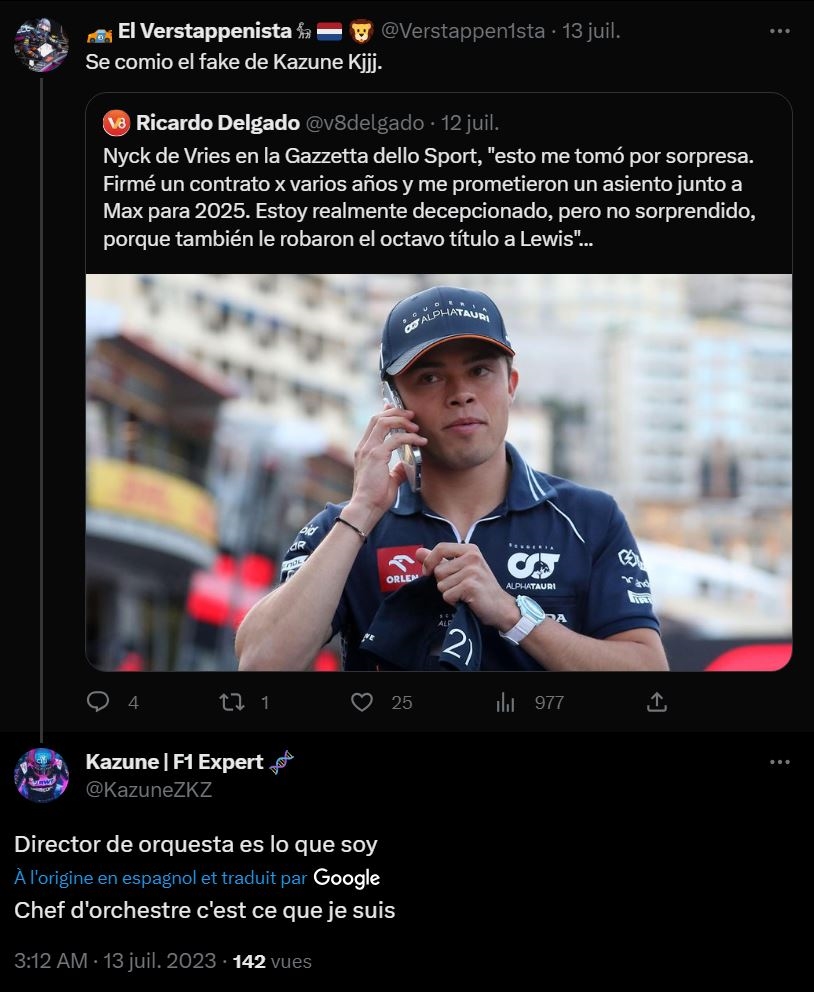
Task: Open more options on Kazune's tweet
Action: pos(780,762)
